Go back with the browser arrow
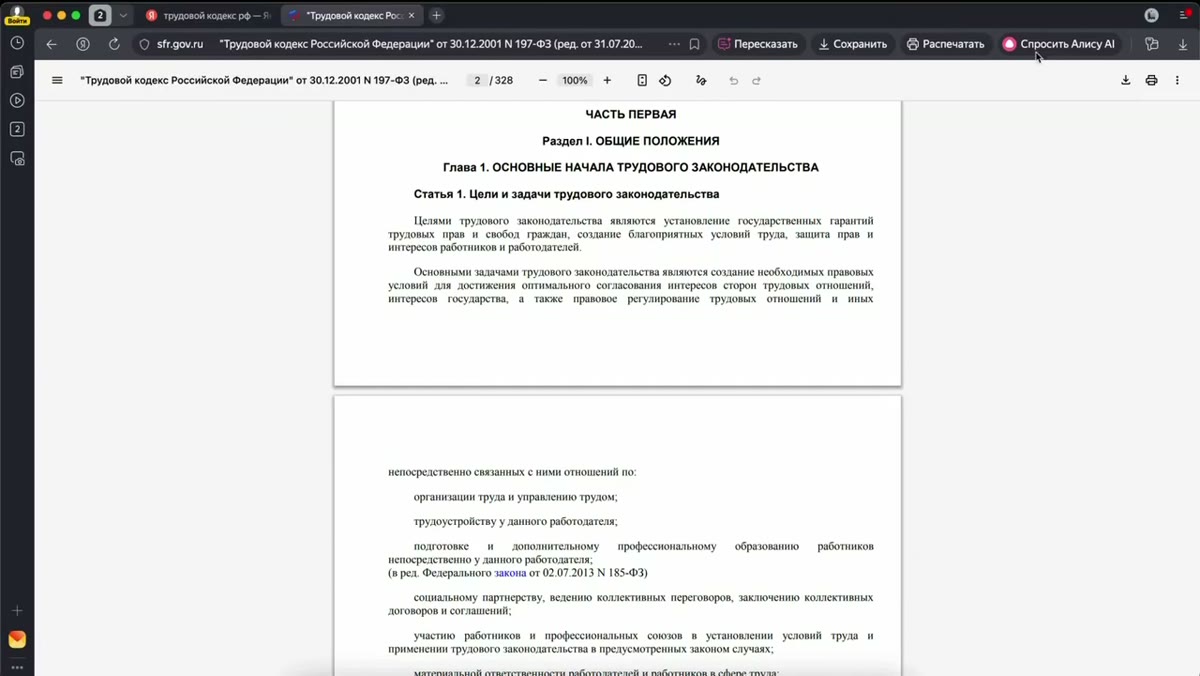1200x676 pixels. click(52, 44)
